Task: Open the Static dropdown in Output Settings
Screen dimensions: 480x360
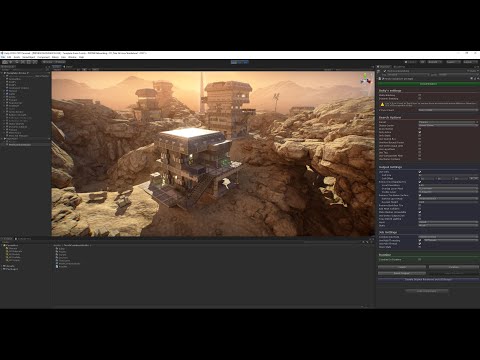Action: [x=448, y=225]
